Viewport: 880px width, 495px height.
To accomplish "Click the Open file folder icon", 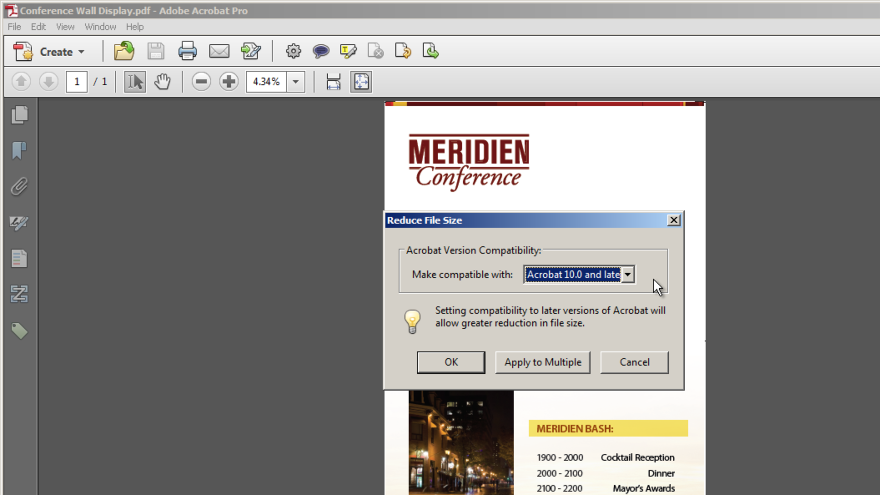I will coord(124,51).
